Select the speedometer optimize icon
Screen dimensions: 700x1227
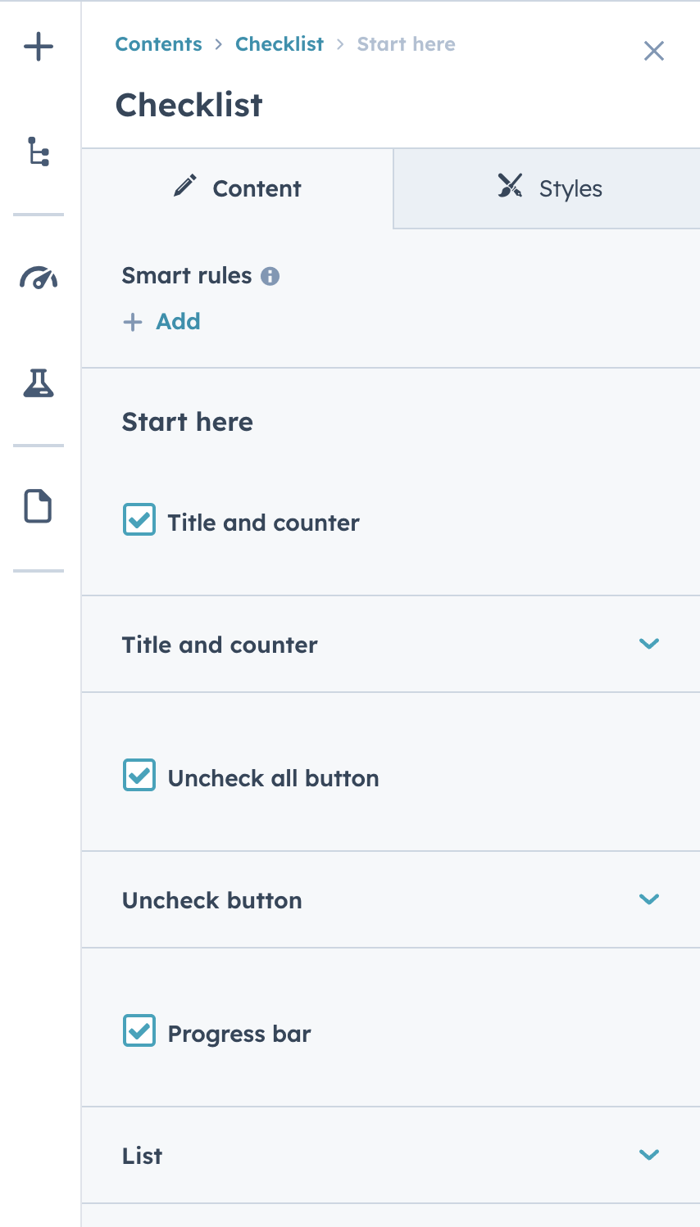38,278
